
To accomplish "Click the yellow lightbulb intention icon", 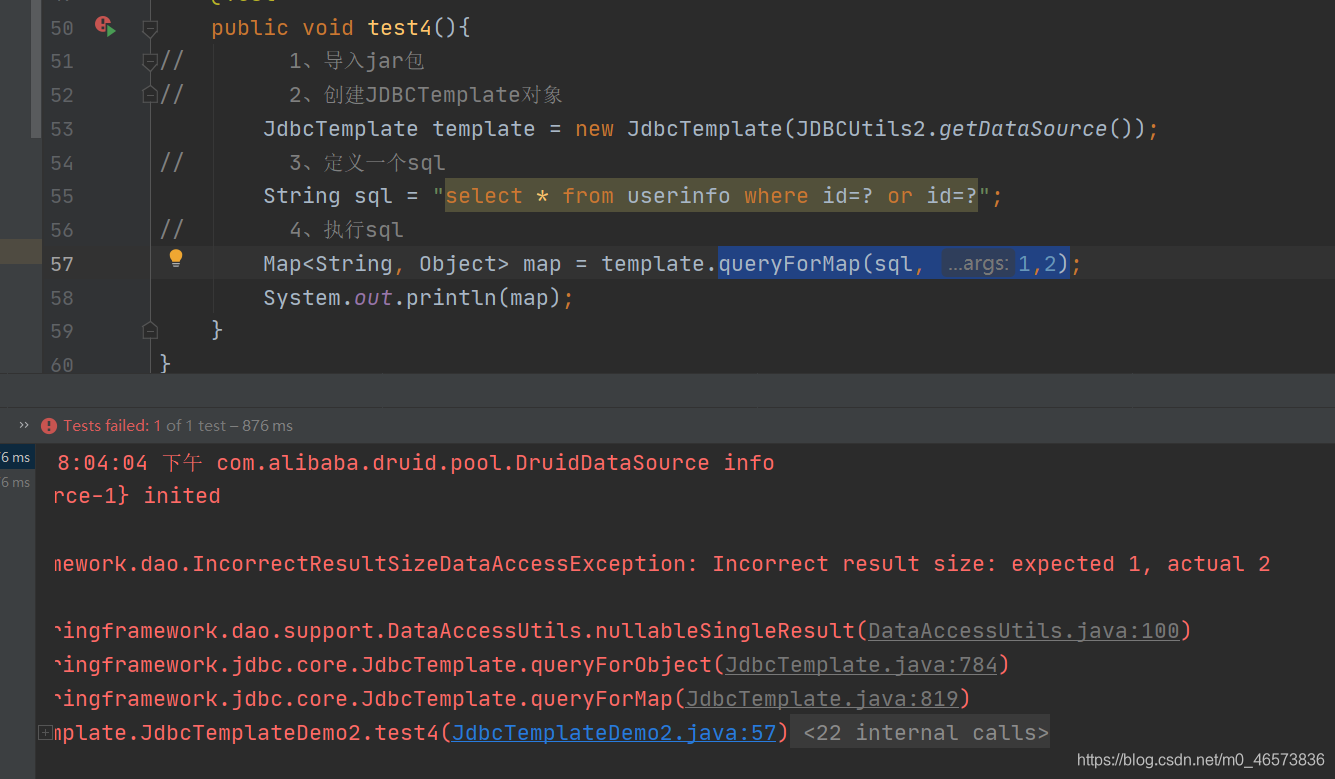I will (176, 258).
